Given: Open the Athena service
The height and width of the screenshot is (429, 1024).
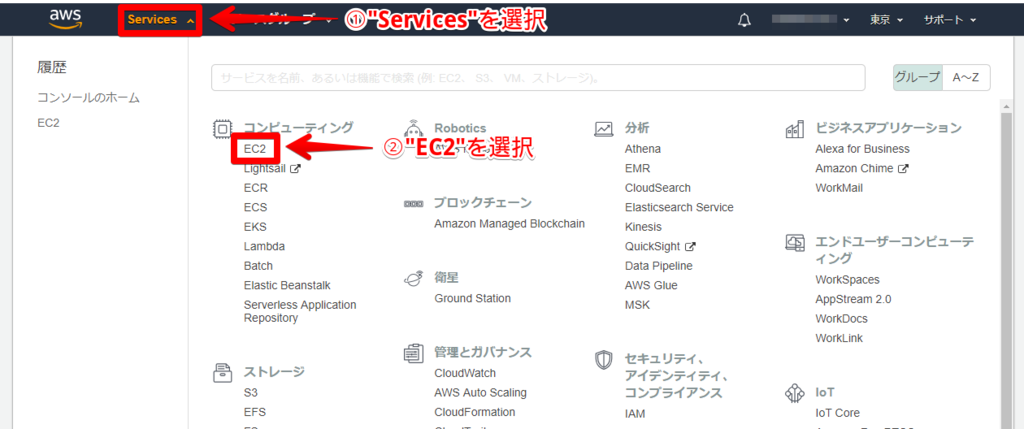Looking at the screenshot, I should coord(643,149).
